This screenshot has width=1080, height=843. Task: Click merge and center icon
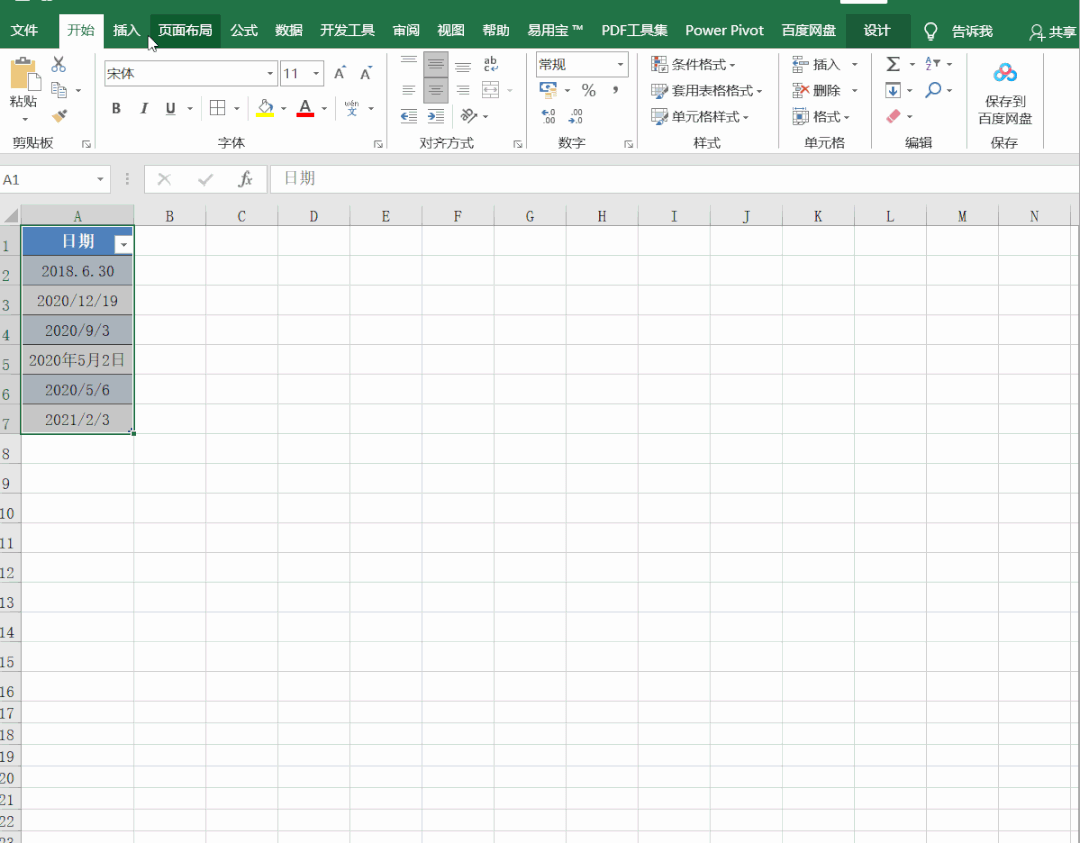490,90
